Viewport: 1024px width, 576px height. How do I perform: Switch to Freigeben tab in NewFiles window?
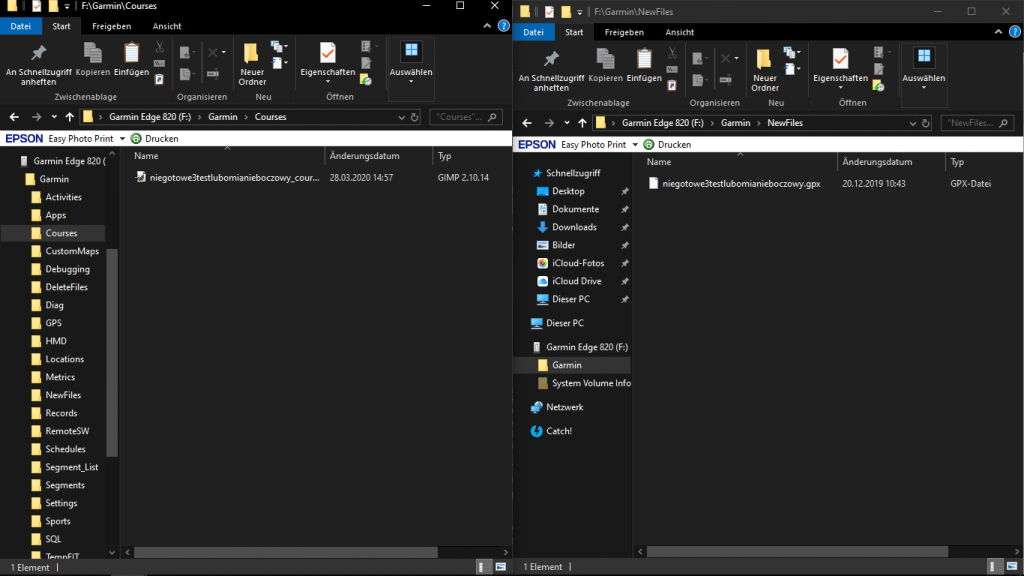[x=624, y=32]
